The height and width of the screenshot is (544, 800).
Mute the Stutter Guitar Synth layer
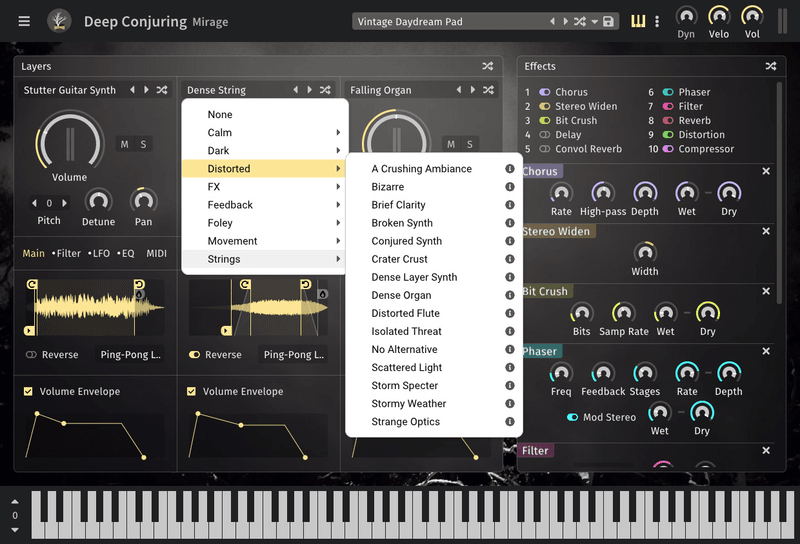tap(125, 144)
